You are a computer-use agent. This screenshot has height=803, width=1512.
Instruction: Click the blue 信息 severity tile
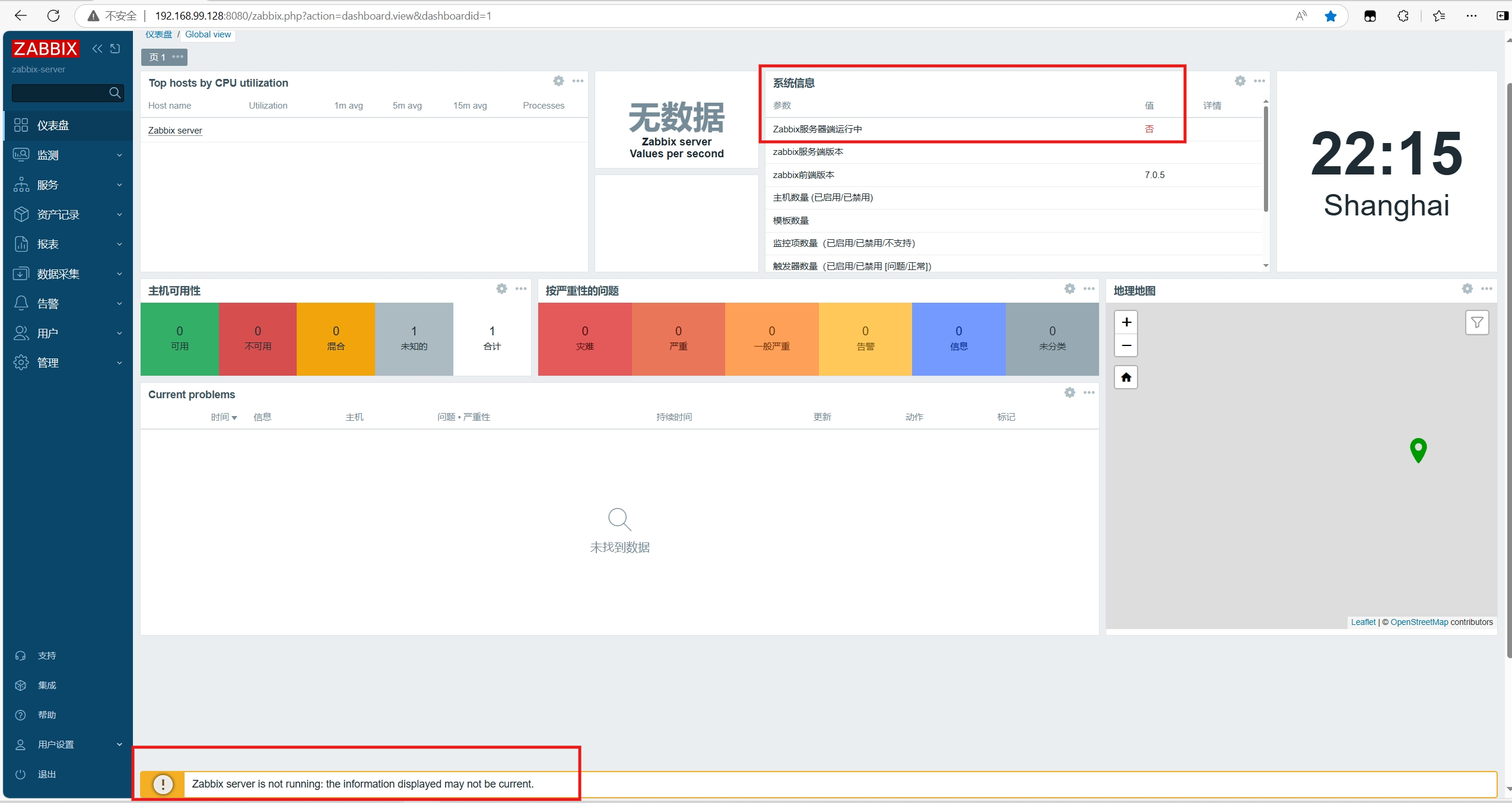958,339
